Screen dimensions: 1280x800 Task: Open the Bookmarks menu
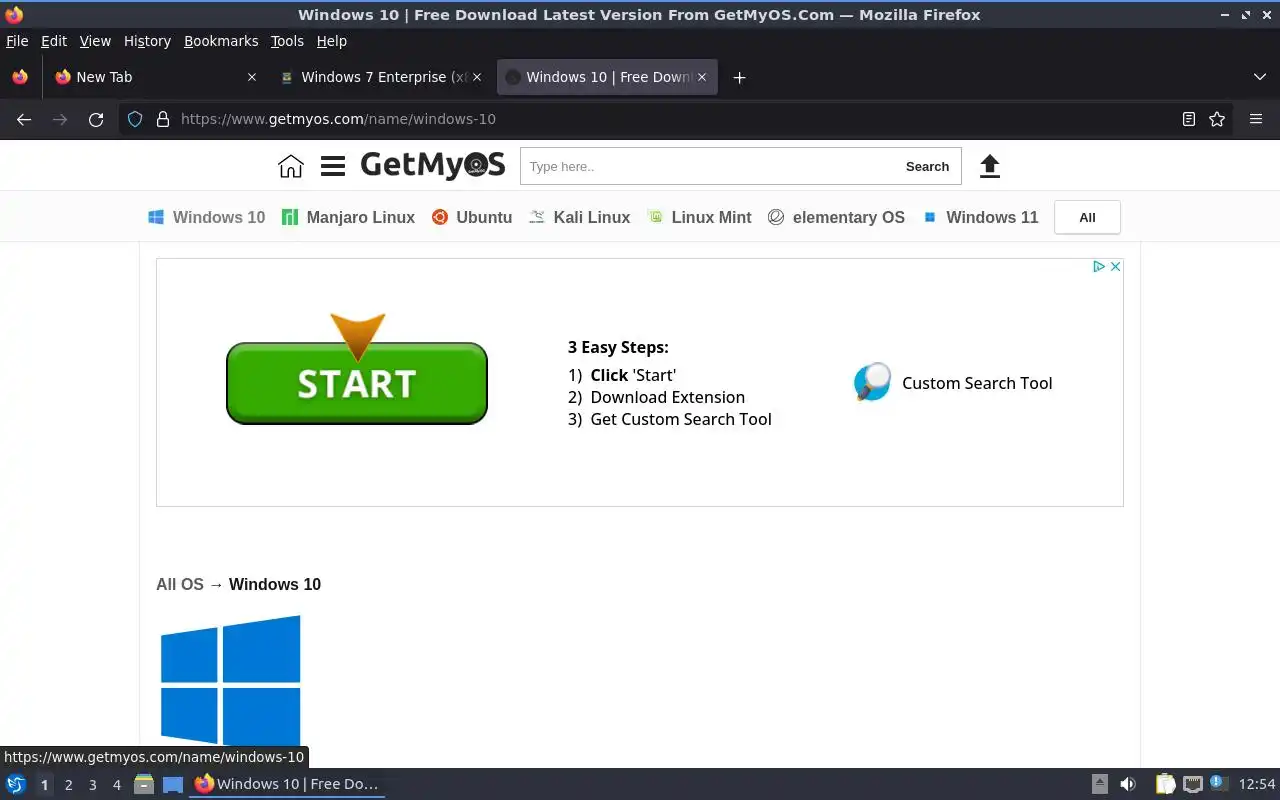coord(221,41)
